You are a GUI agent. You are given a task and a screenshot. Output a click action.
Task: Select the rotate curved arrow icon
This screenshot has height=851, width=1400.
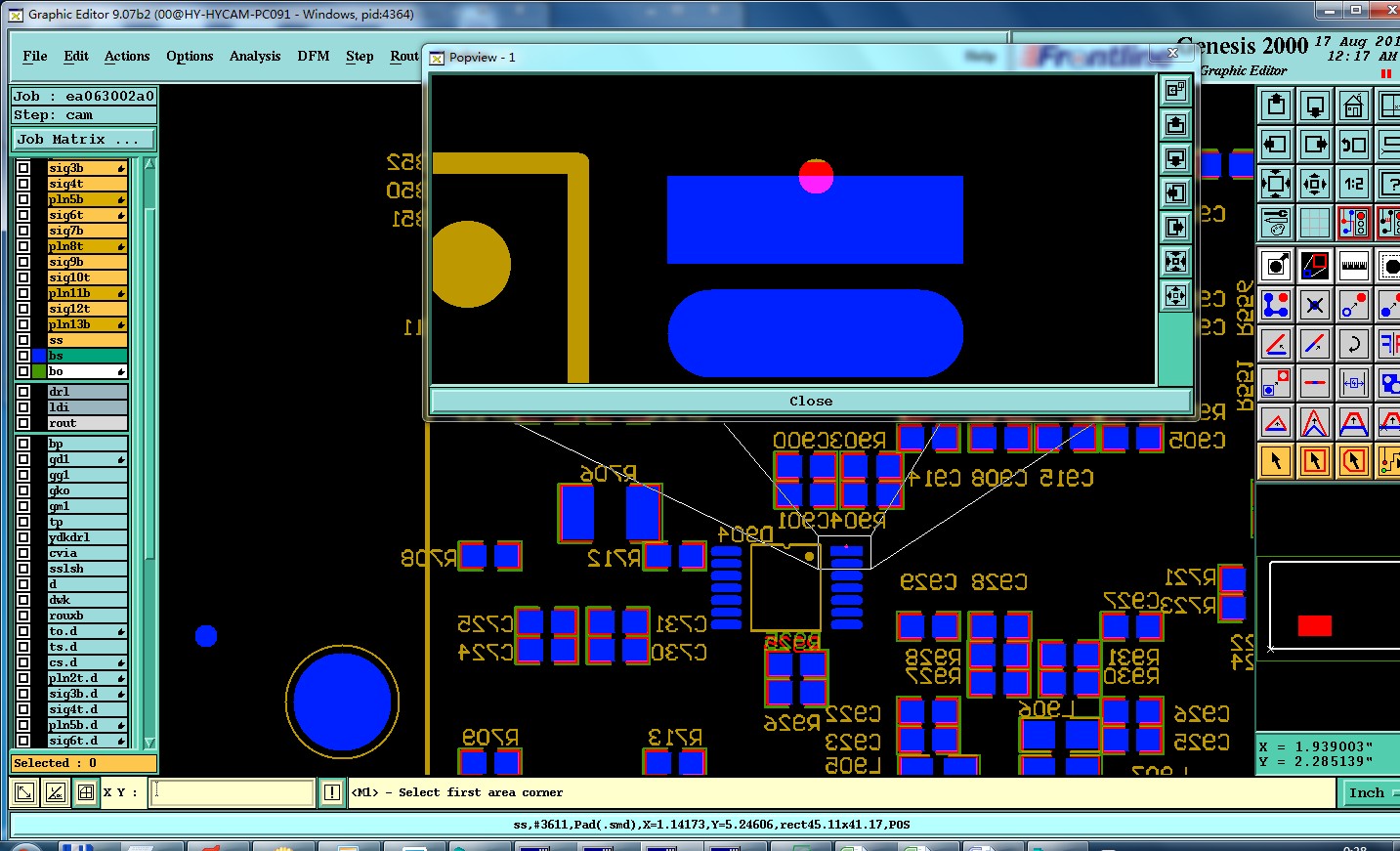click(1354, 344)
